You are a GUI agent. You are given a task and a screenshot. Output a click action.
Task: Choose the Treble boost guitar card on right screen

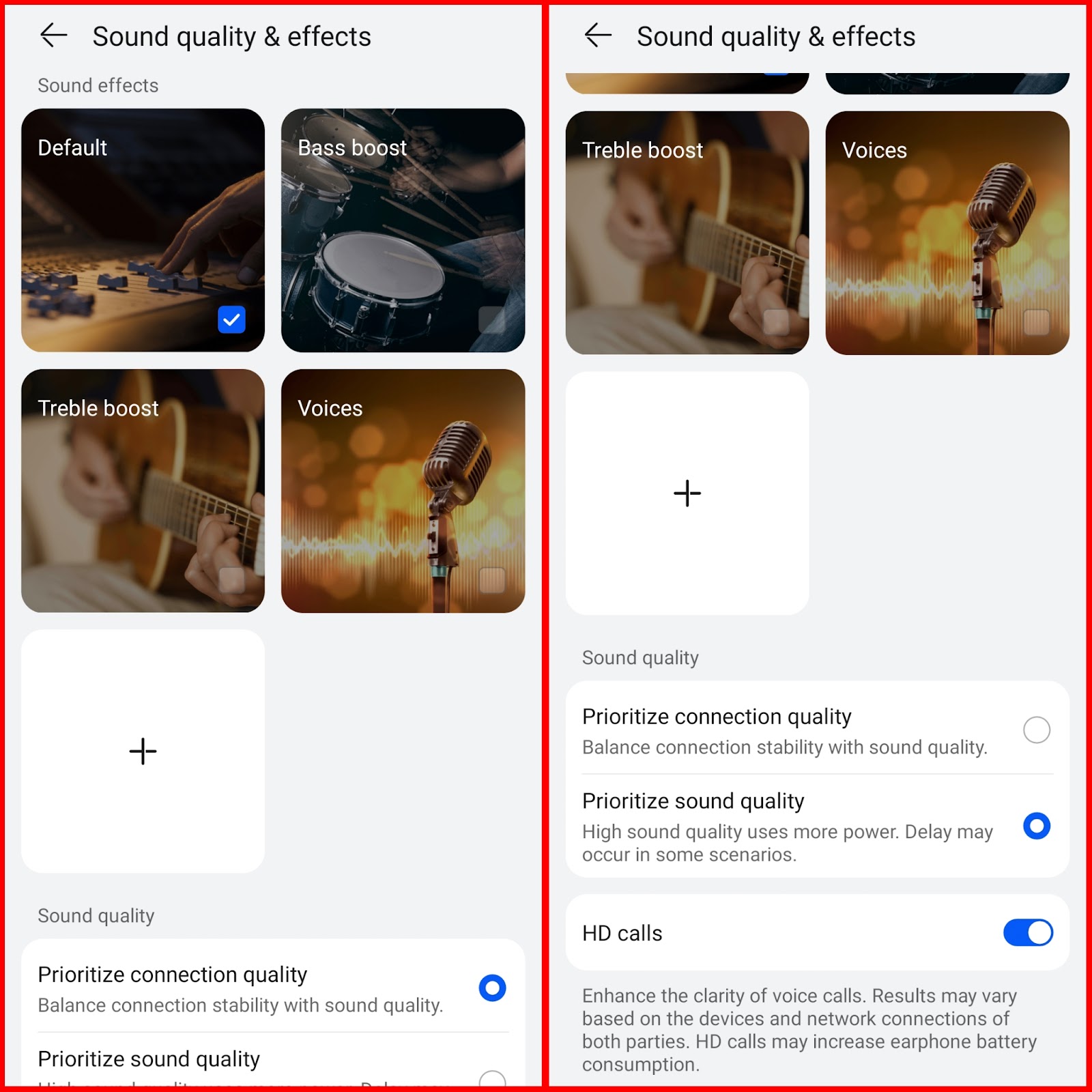(x=687, y=233)
